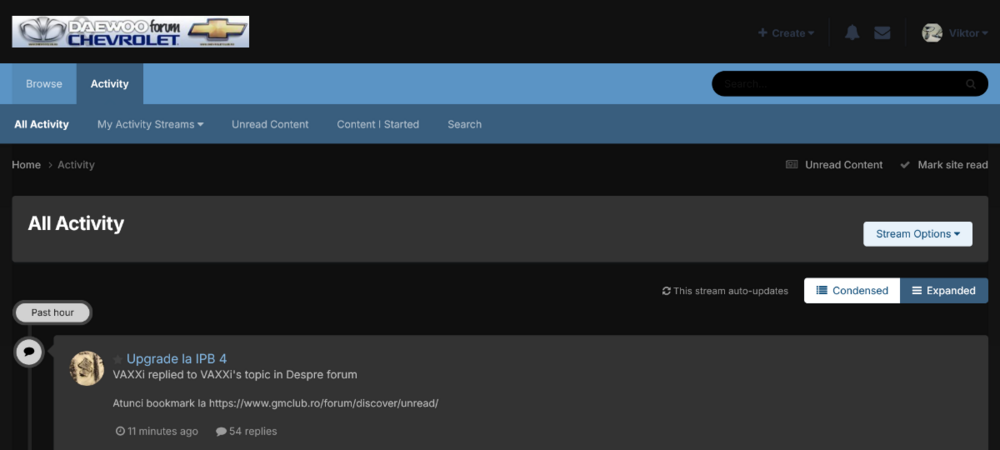Click the Mark site read link

951,165
